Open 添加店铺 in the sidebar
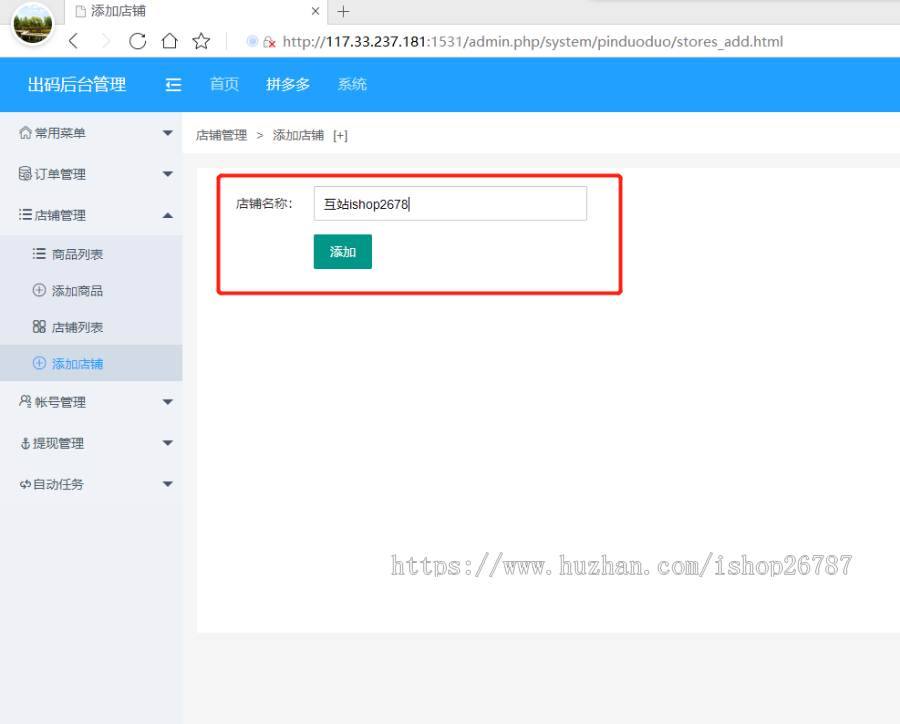Screen dimensions: 900x724 coord(91,363)
